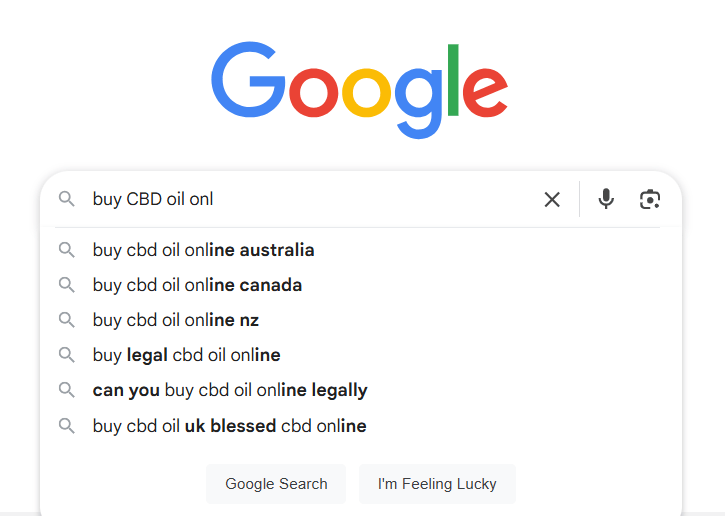This screenshot has height=516, width=725.
Task: Choose "can you buy cbd oil online legally"
Action: [230, 390]
